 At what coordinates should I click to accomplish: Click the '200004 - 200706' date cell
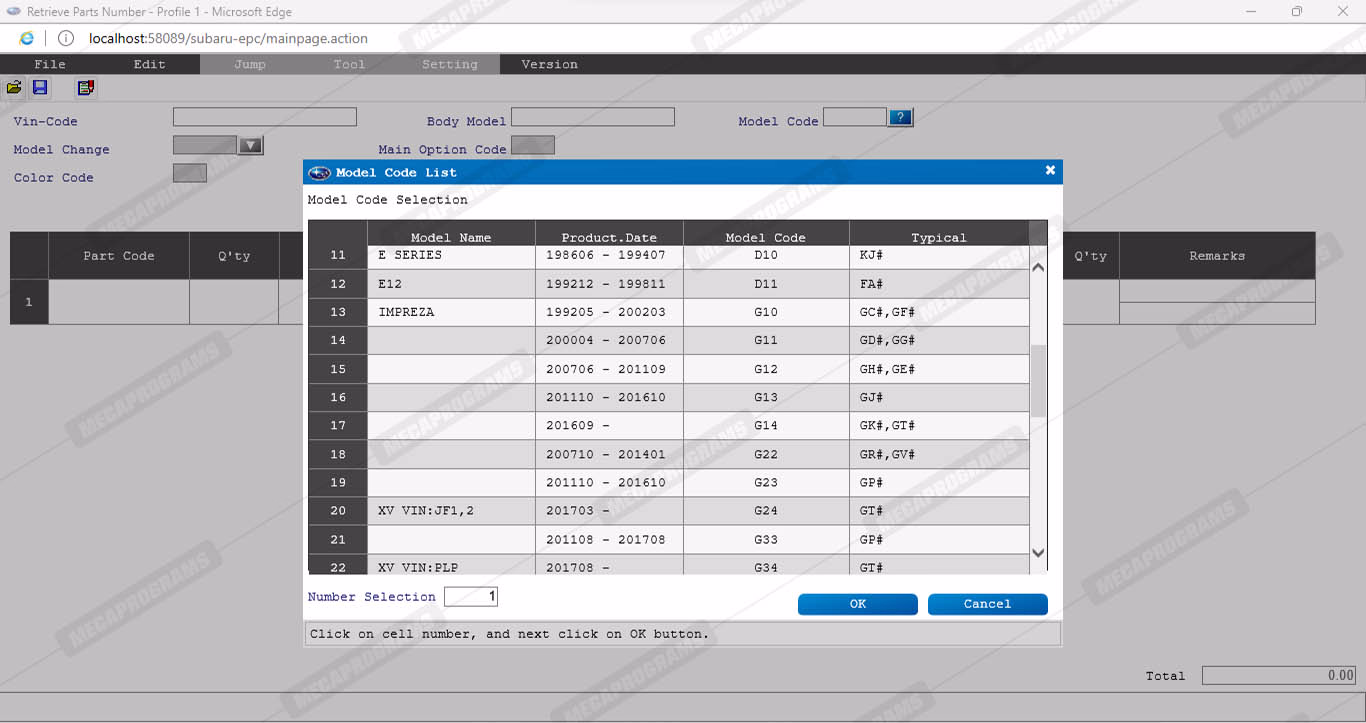(609, 341)
